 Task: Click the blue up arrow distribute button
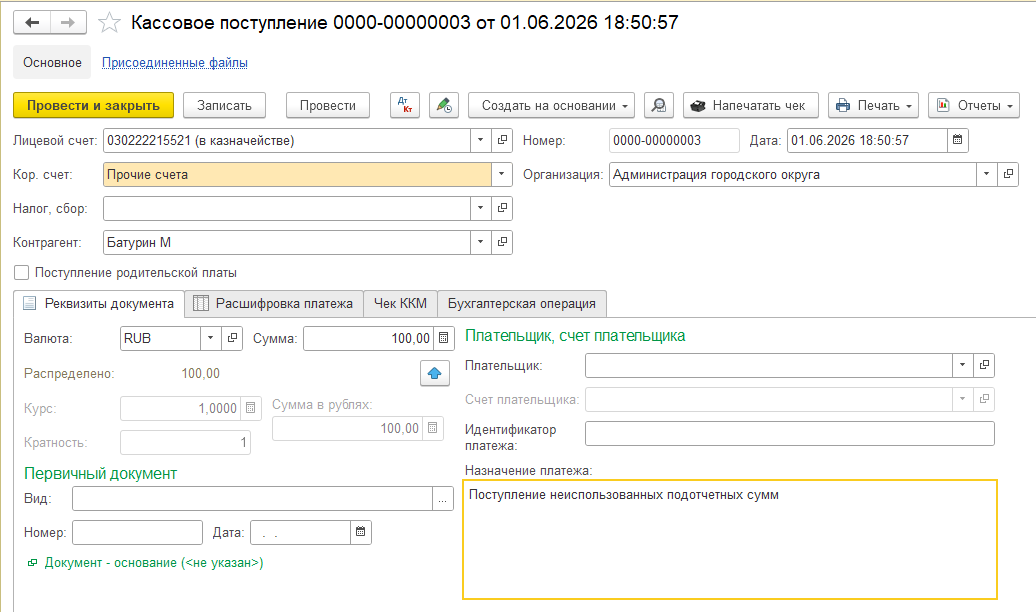point(435,373)
